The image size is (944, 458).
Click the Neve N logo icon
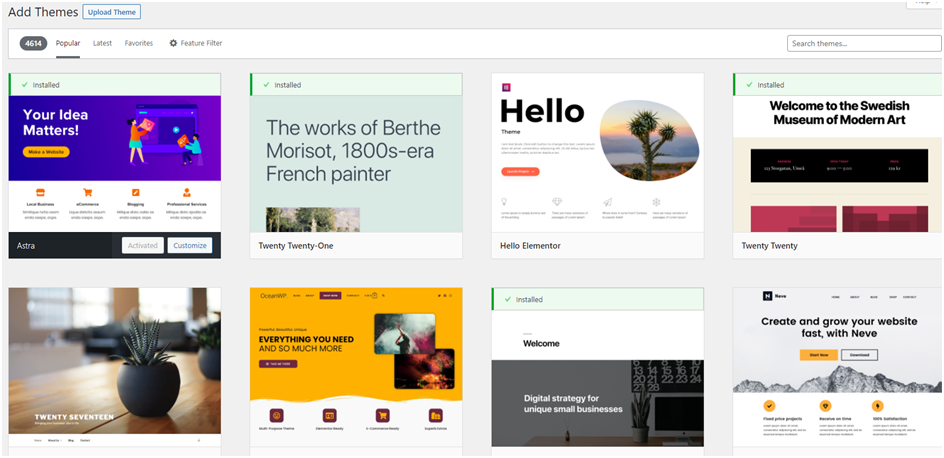(768, 296)
